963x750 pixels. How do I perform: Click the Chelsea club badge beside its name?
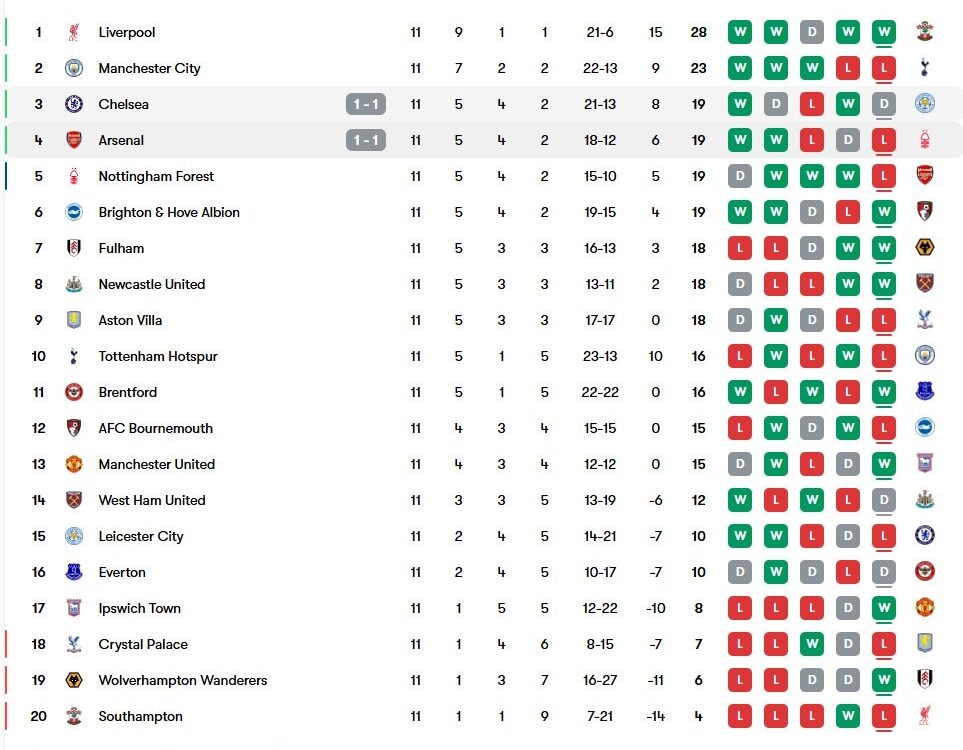coord(74,104)
